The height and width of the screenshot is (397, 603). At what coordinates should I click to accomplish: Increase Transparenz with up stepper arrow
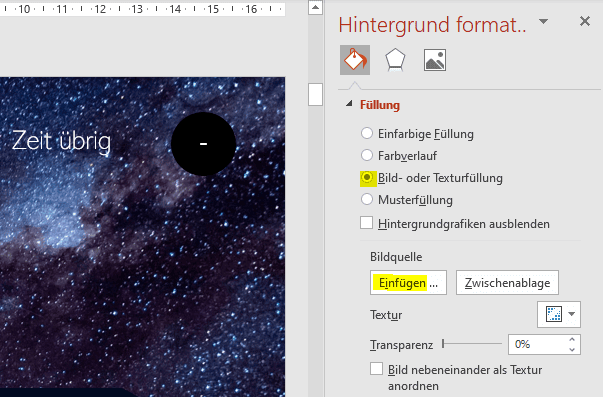[x=572, y=340]
